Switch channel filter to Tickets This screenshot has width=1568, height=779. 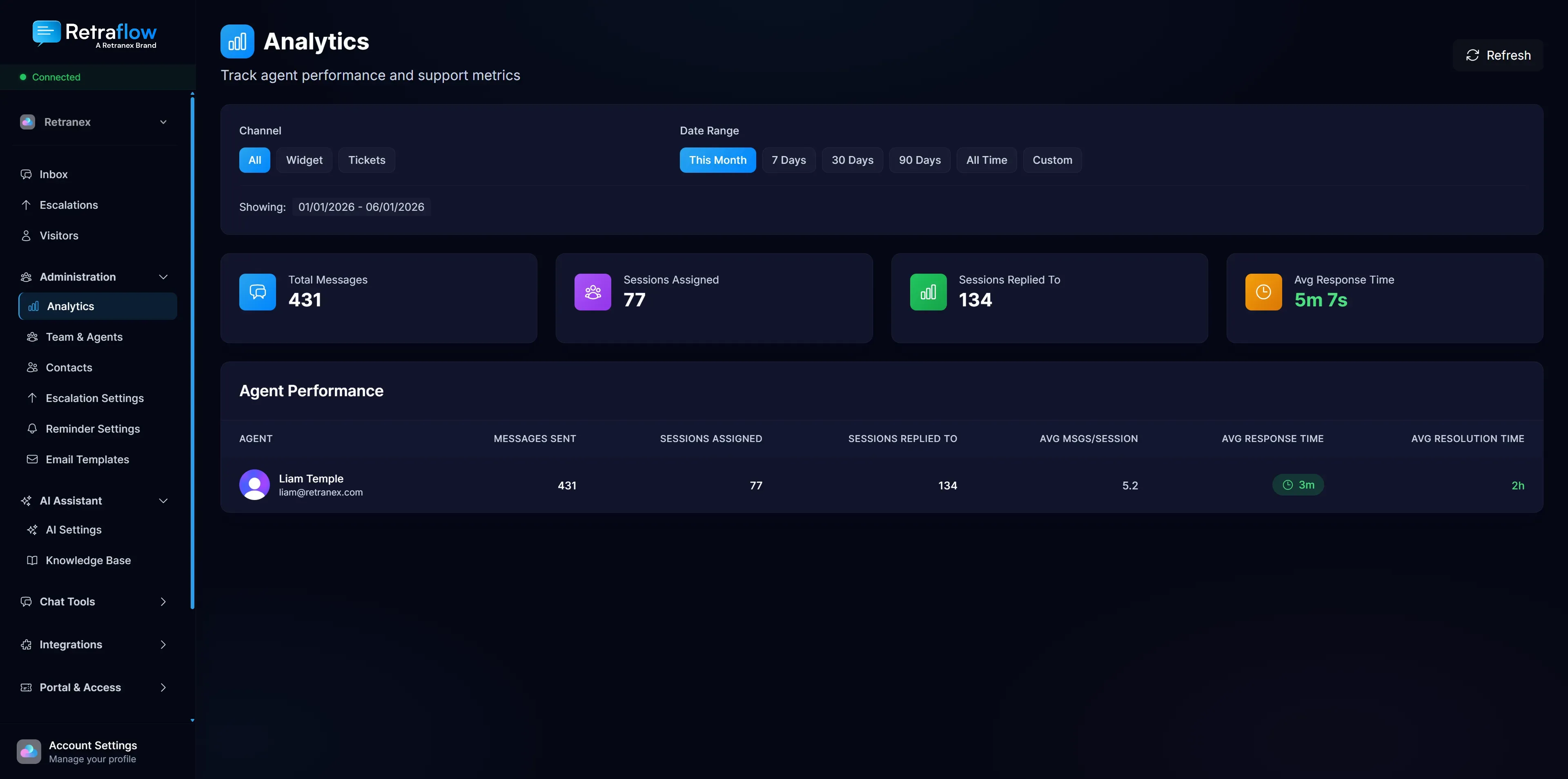tap(366, 160)
